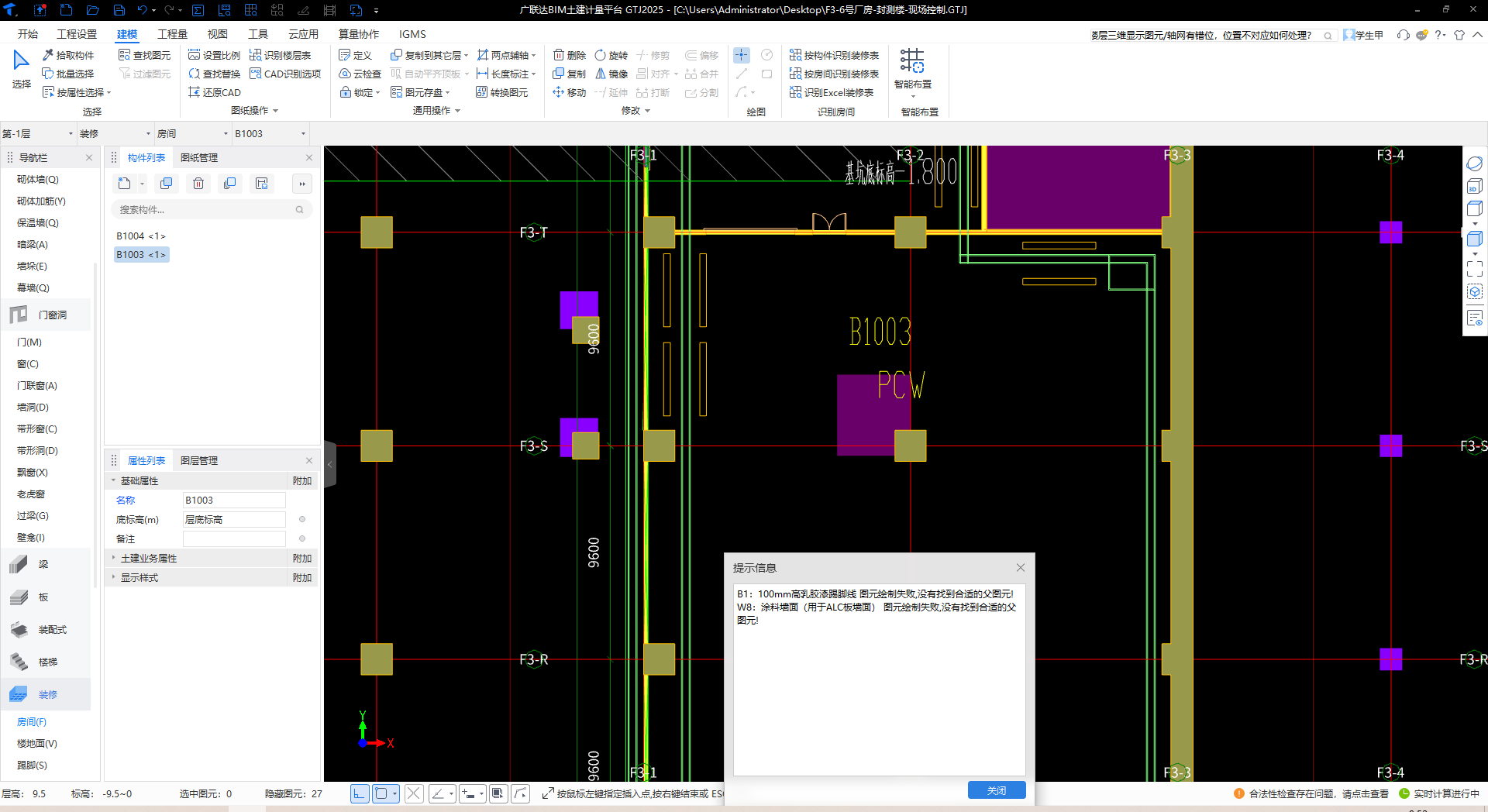Click the 3D view cube icon on the right toolbar
Viewport: 1488px width, 812px height.
1474,187
